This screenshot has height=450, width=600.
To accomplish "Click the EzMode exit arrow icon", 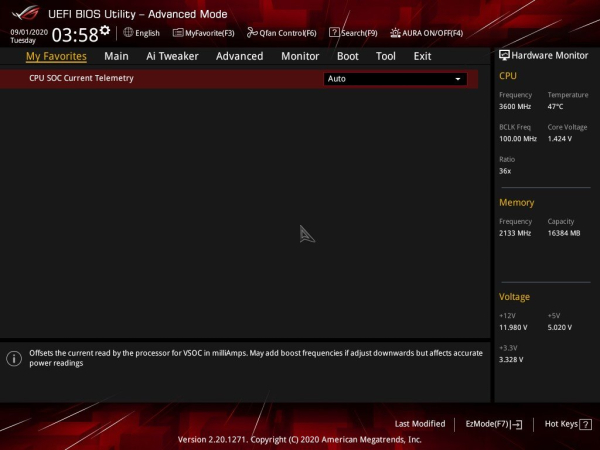I will [516, 424].
